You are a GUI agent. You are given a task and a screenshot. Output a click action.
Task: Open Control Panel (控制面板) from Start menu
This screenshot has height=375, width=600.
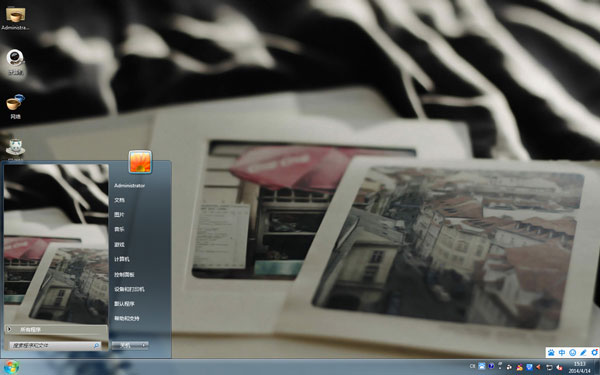[x=124, y=274]
